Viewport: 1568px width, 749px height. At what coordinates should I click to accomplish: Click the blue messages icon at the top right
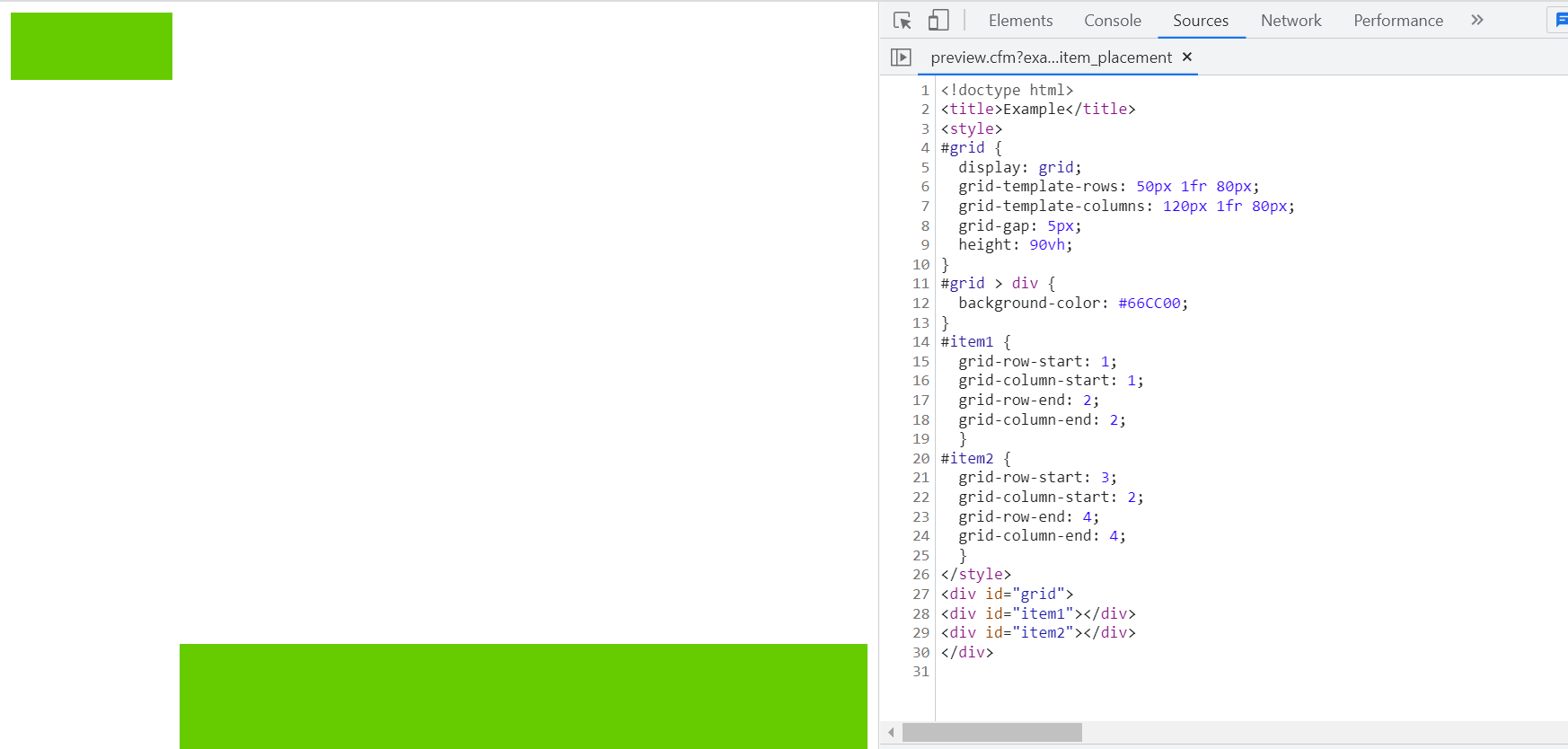[1560, 20]
